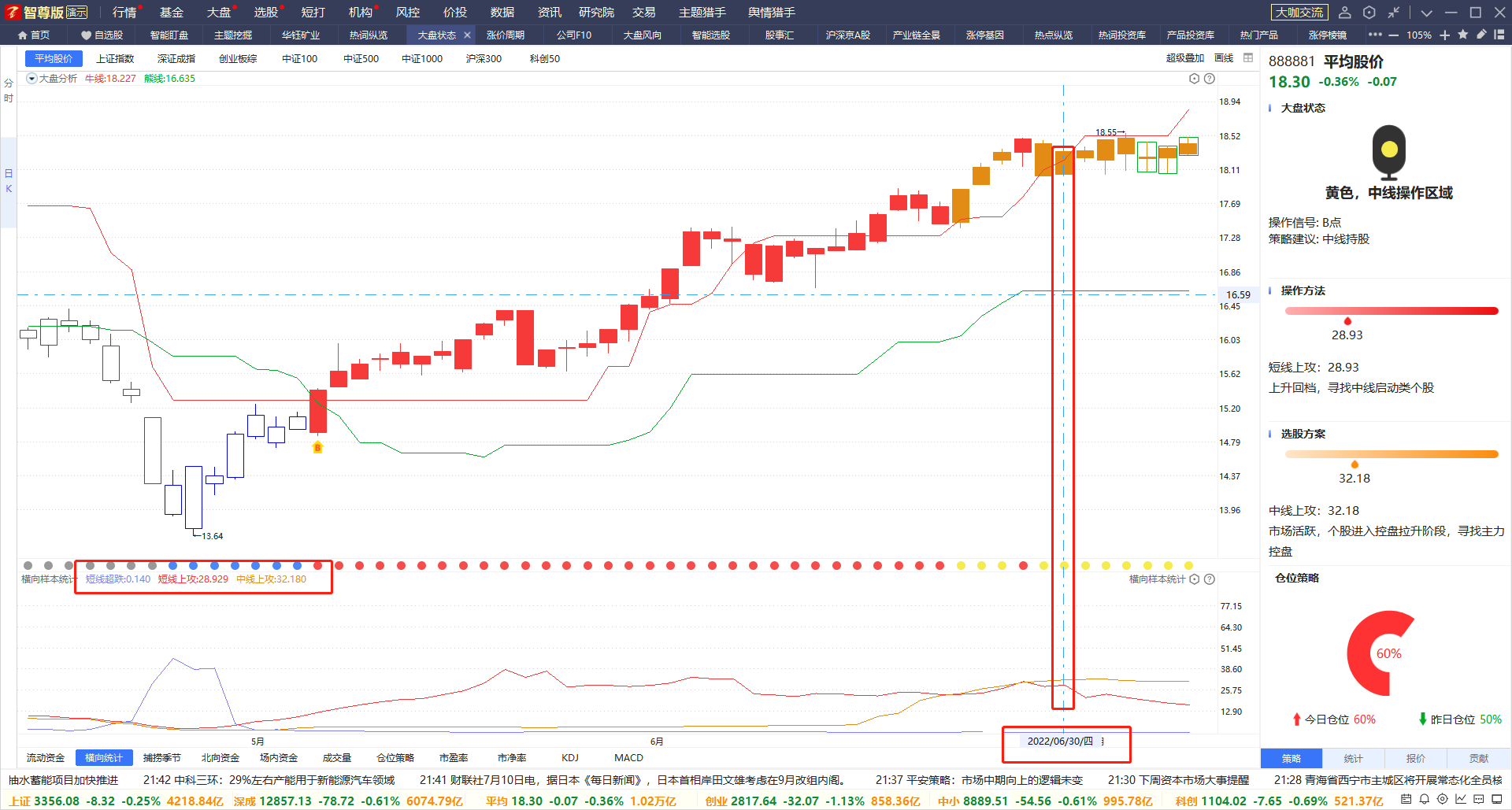Click the alert bell icon in status bar
Viewport: 1512px width, 810px height.
point(1425,800)
